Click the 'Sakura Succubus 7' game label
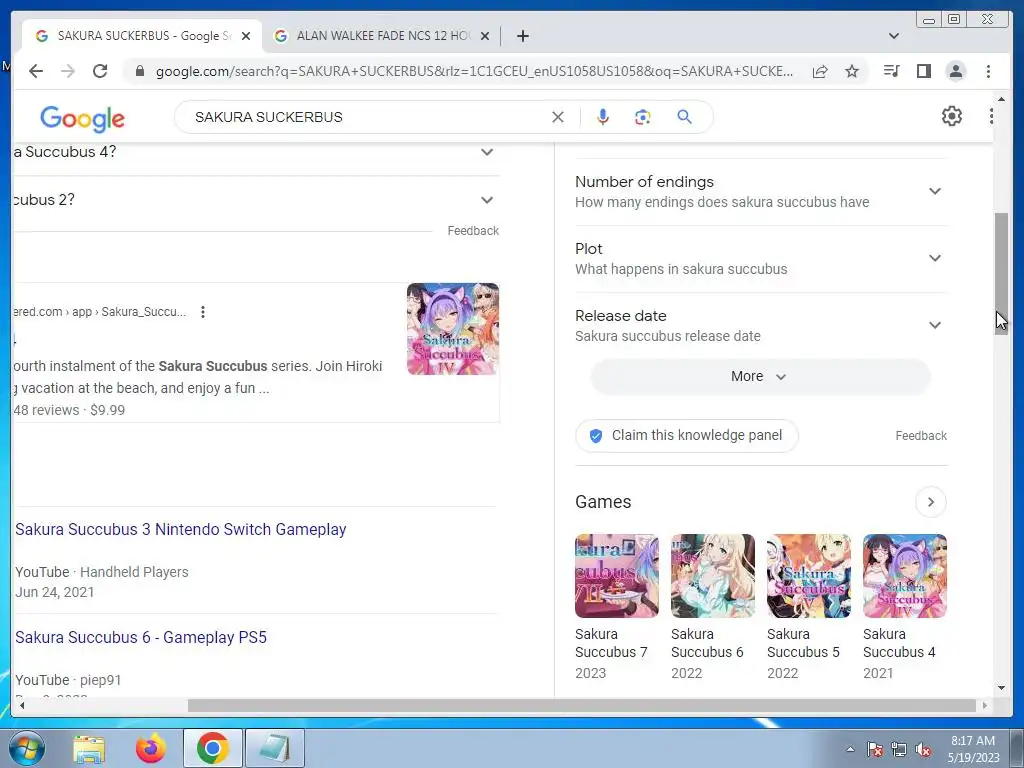This screenshot has height=768, width=1024. tap(611, 643)
